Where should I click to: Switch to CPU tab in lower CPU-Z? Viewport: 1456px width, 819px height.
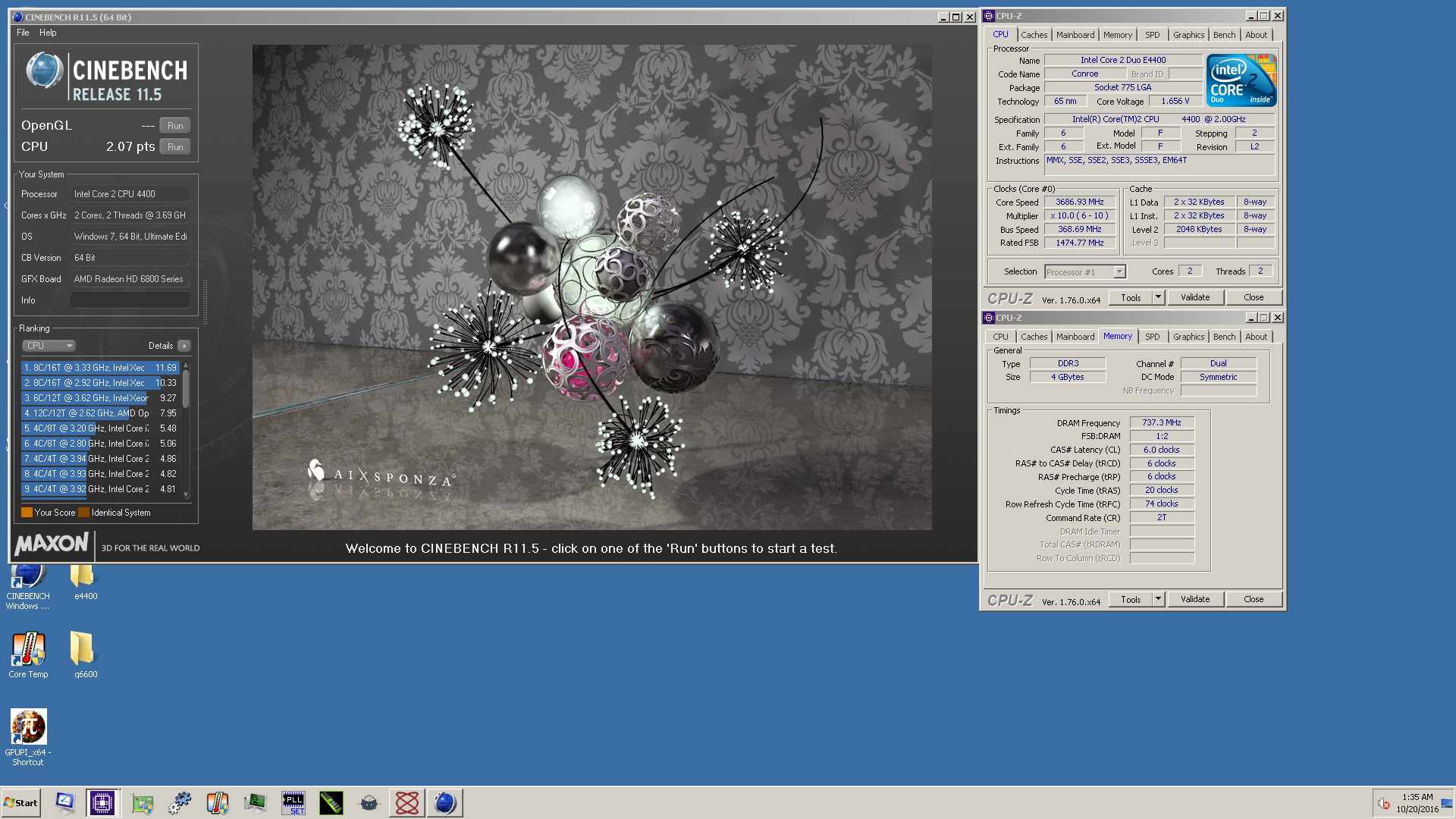[1000, 337]
